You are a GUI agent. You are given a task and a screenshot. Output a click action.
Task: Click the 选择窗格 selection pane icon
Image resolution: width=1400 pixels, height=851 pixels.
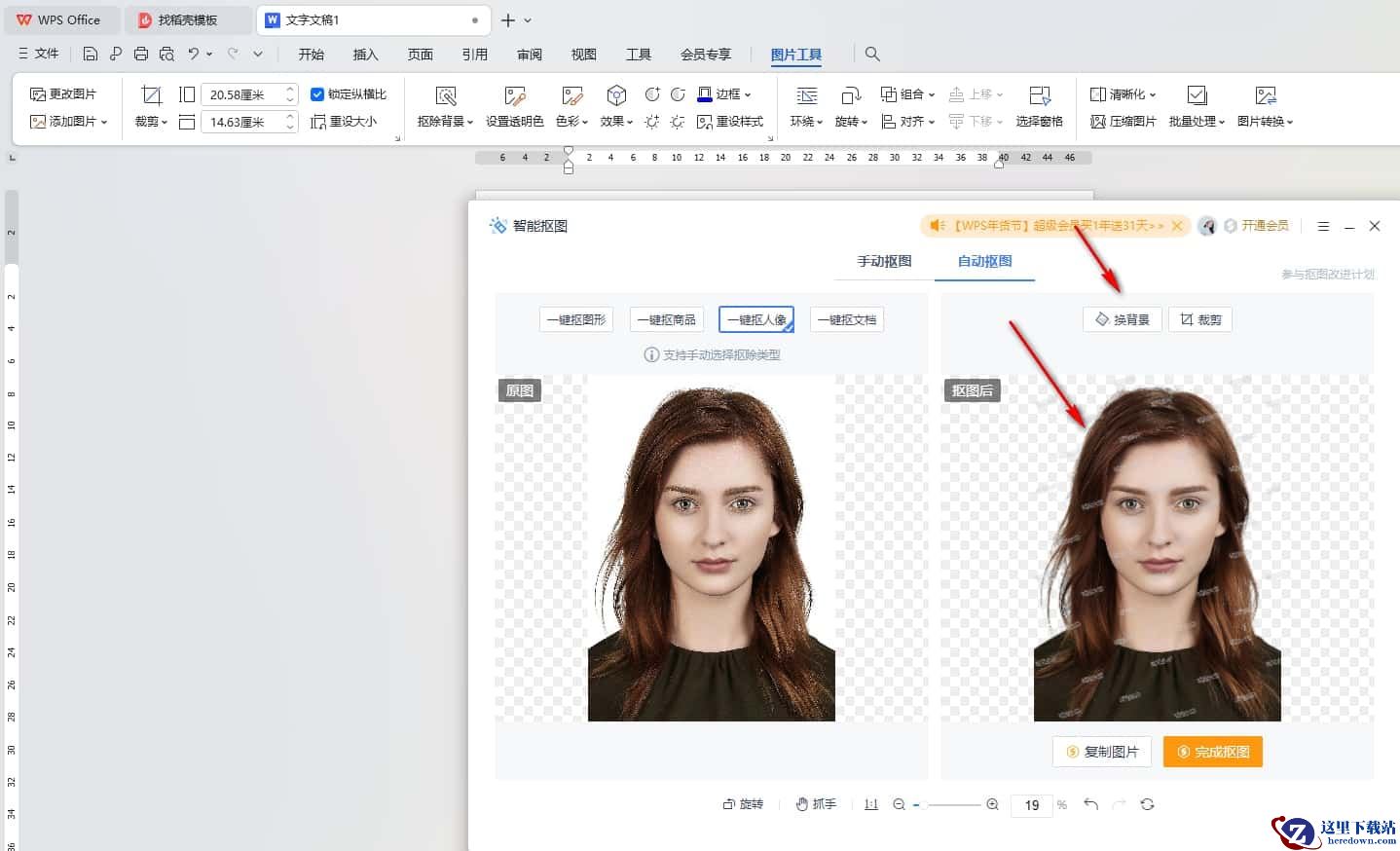1040,94
